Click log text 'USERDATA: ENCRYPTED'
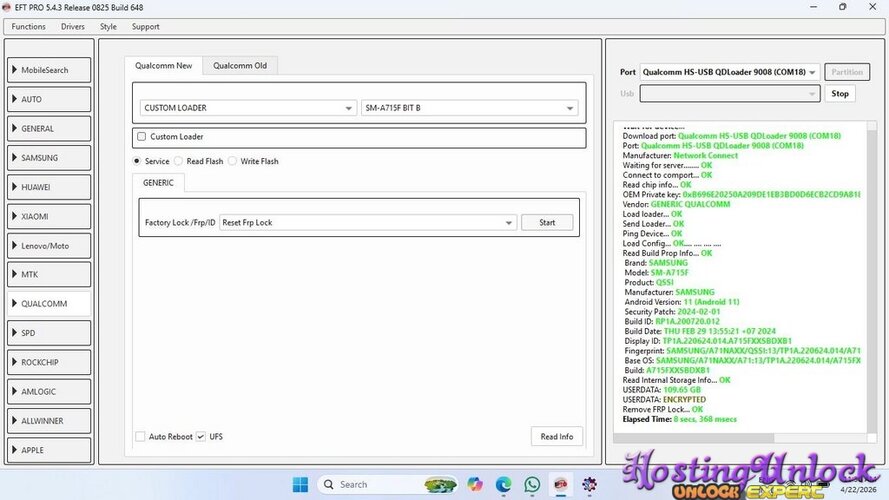 664,400
